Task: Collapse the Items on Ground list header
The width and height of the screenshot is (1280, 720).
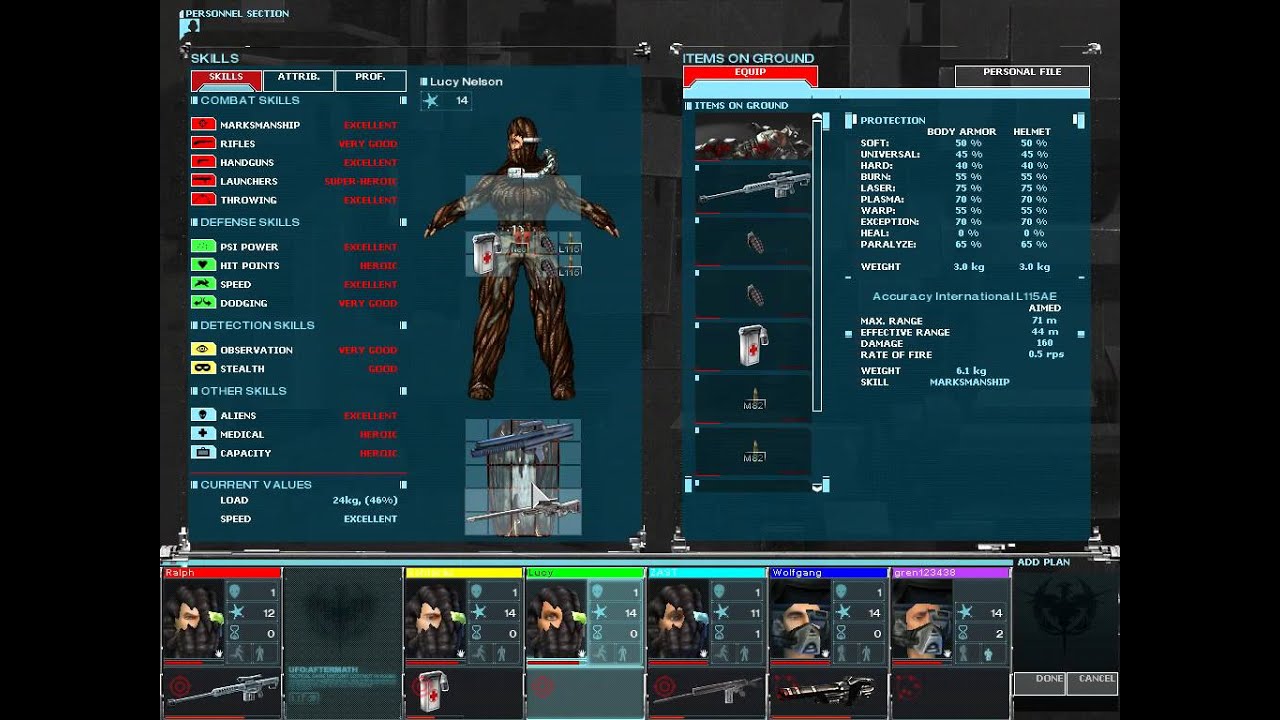Action: tap(688, 105)
